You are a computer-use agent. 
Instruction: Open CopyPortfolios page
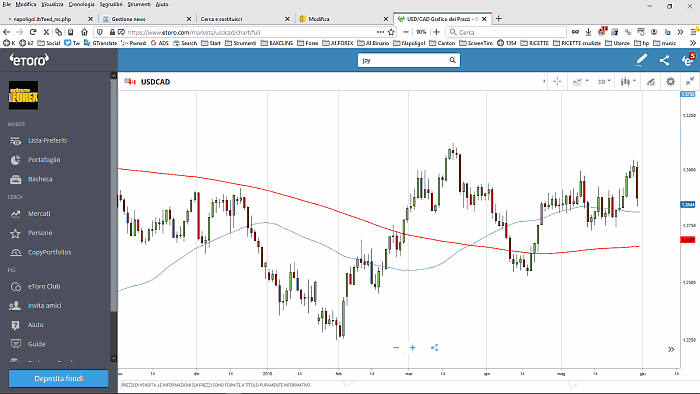pos(50,253)
